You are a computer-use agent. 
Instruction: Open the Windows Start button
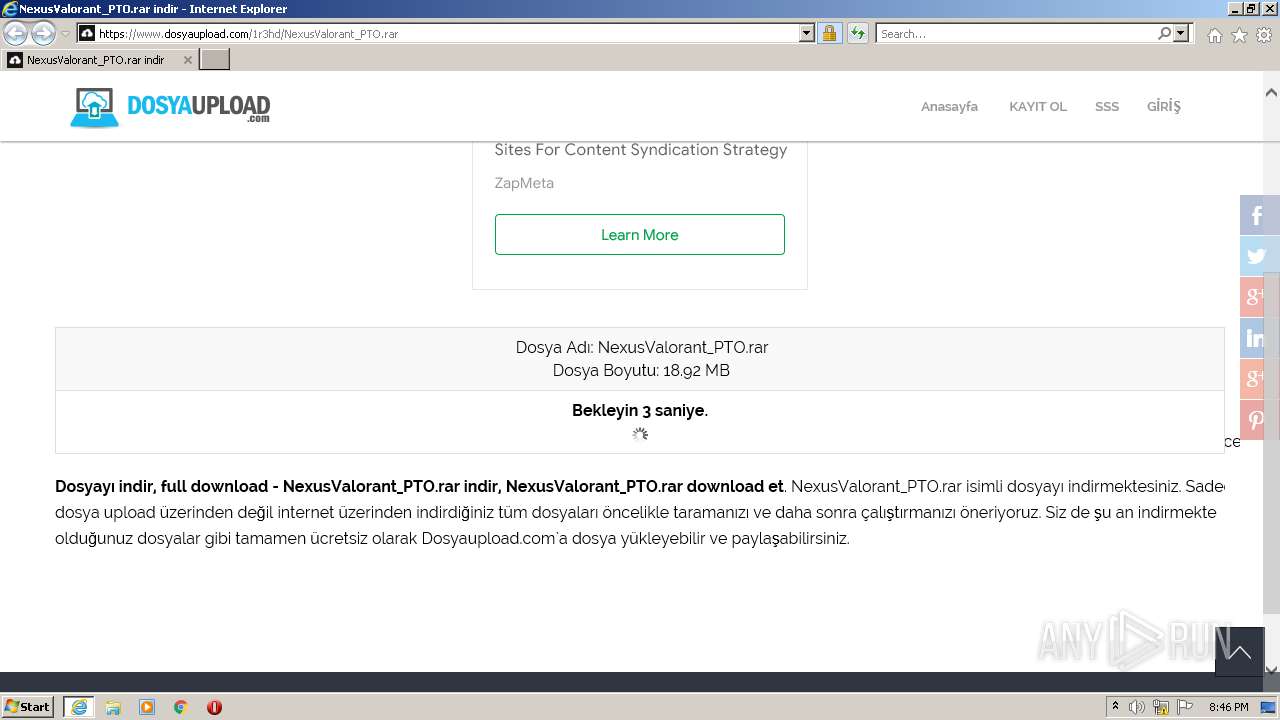(x=28, y=706)
